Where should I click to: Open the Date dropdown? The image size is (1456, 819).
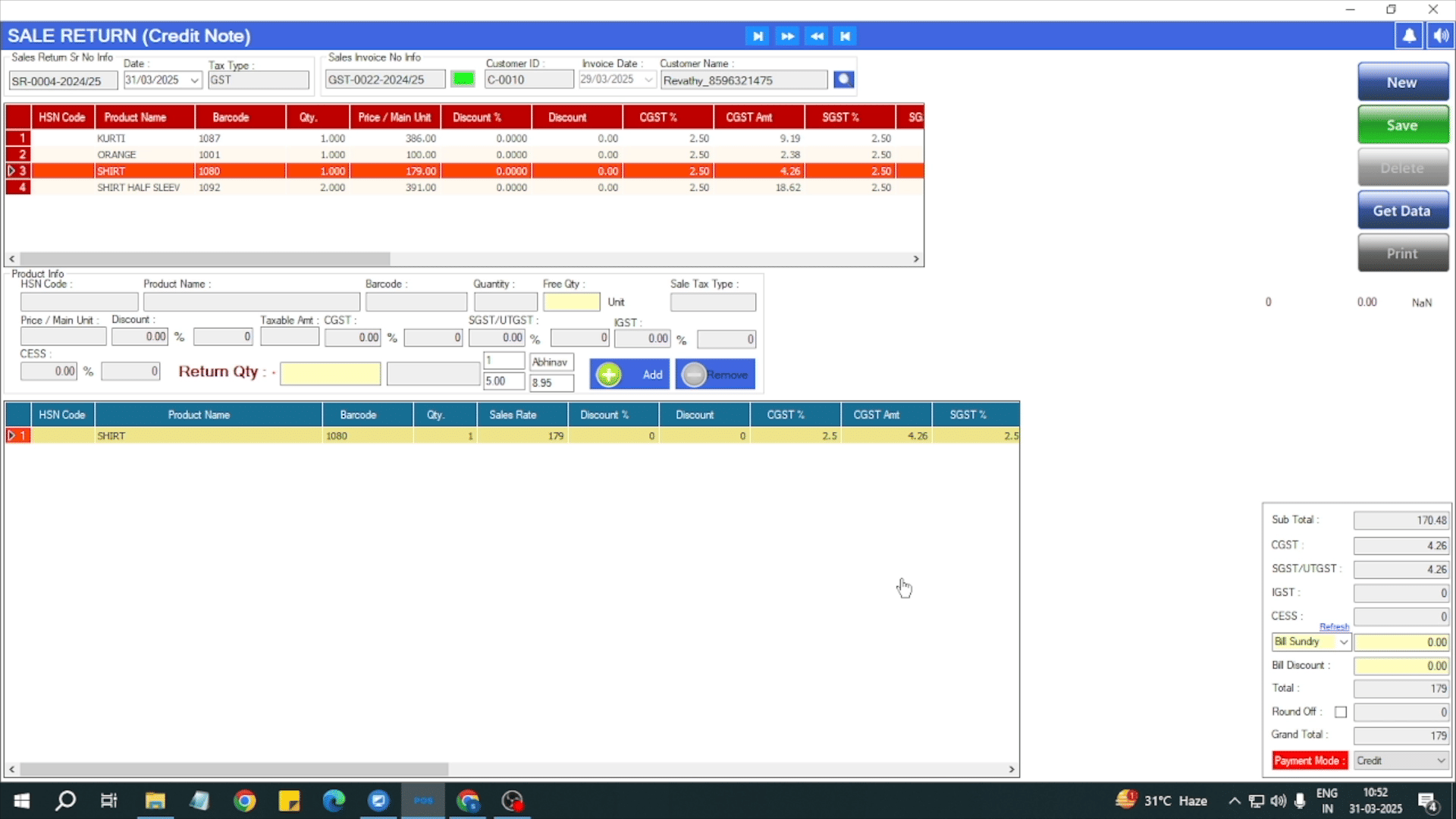click(194, 80)
